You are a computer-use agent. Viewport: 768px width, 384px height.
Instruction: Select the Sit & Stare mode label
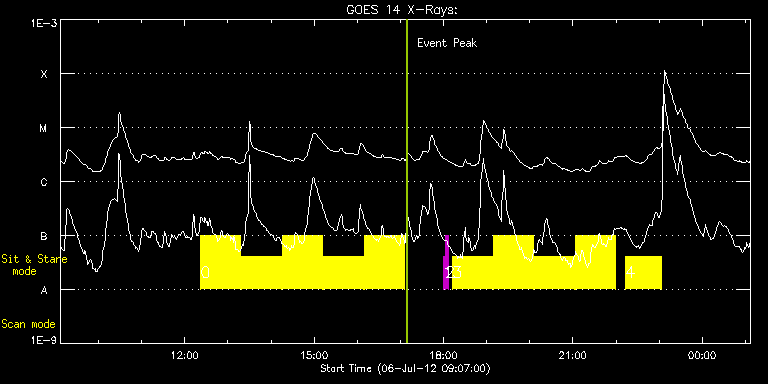point(33,265)
